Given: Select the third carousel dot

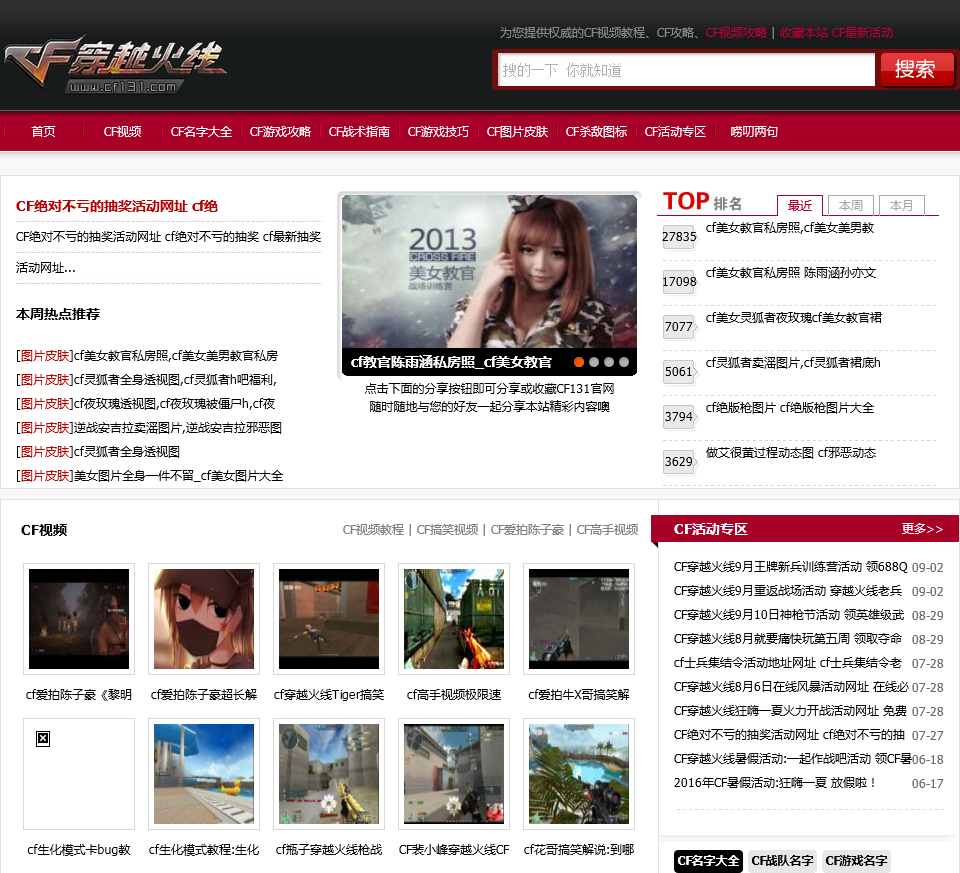Looking at the screenshot, I should point(609,362).
